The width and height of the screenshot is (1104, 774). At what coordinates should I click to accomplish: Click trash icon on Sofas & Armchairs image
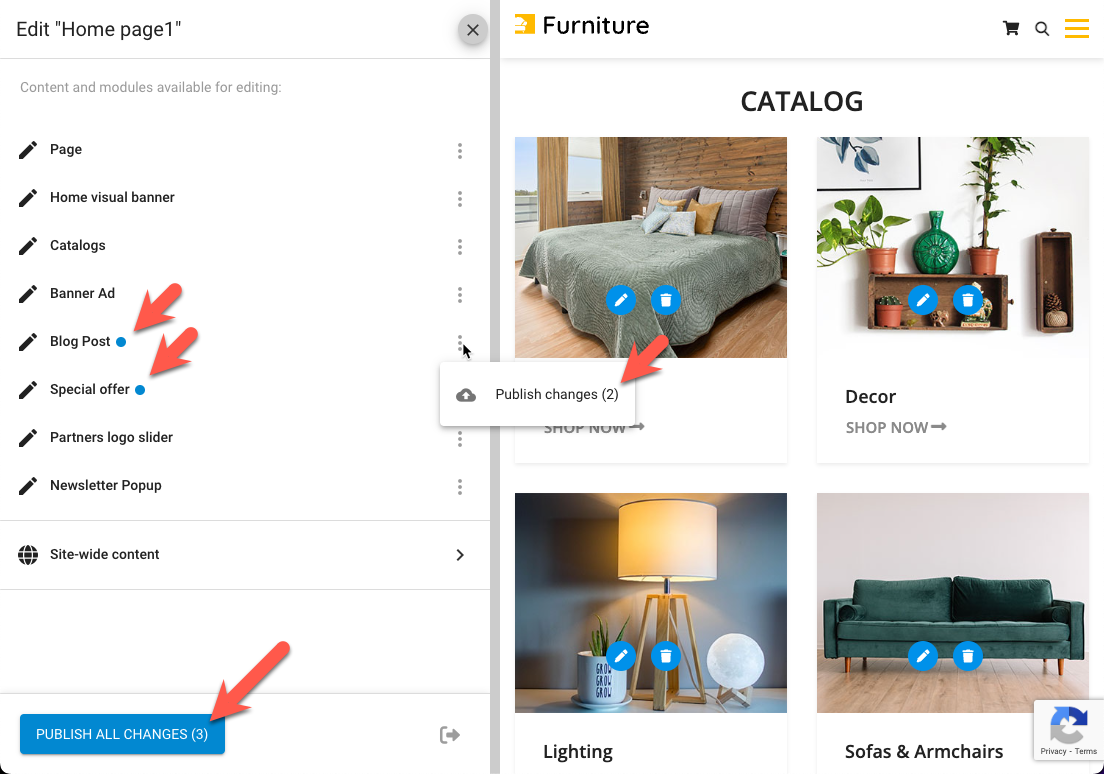click(x=968, y=656)
